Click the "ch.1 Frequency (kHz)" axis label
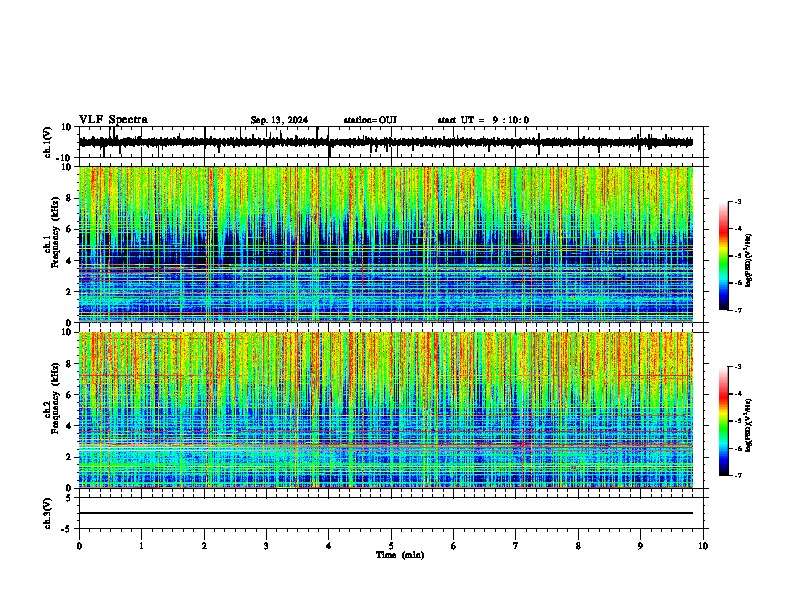792x612 pixels. click(x=52, y=233)
